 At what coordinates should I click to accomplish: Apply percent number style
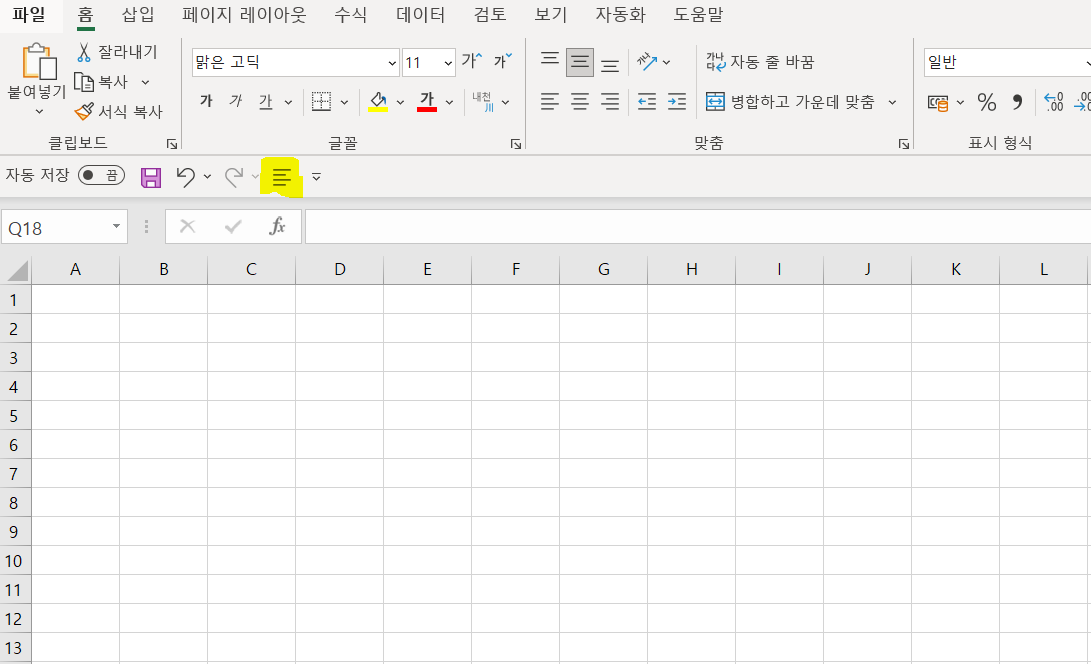(x=985, y=101)
